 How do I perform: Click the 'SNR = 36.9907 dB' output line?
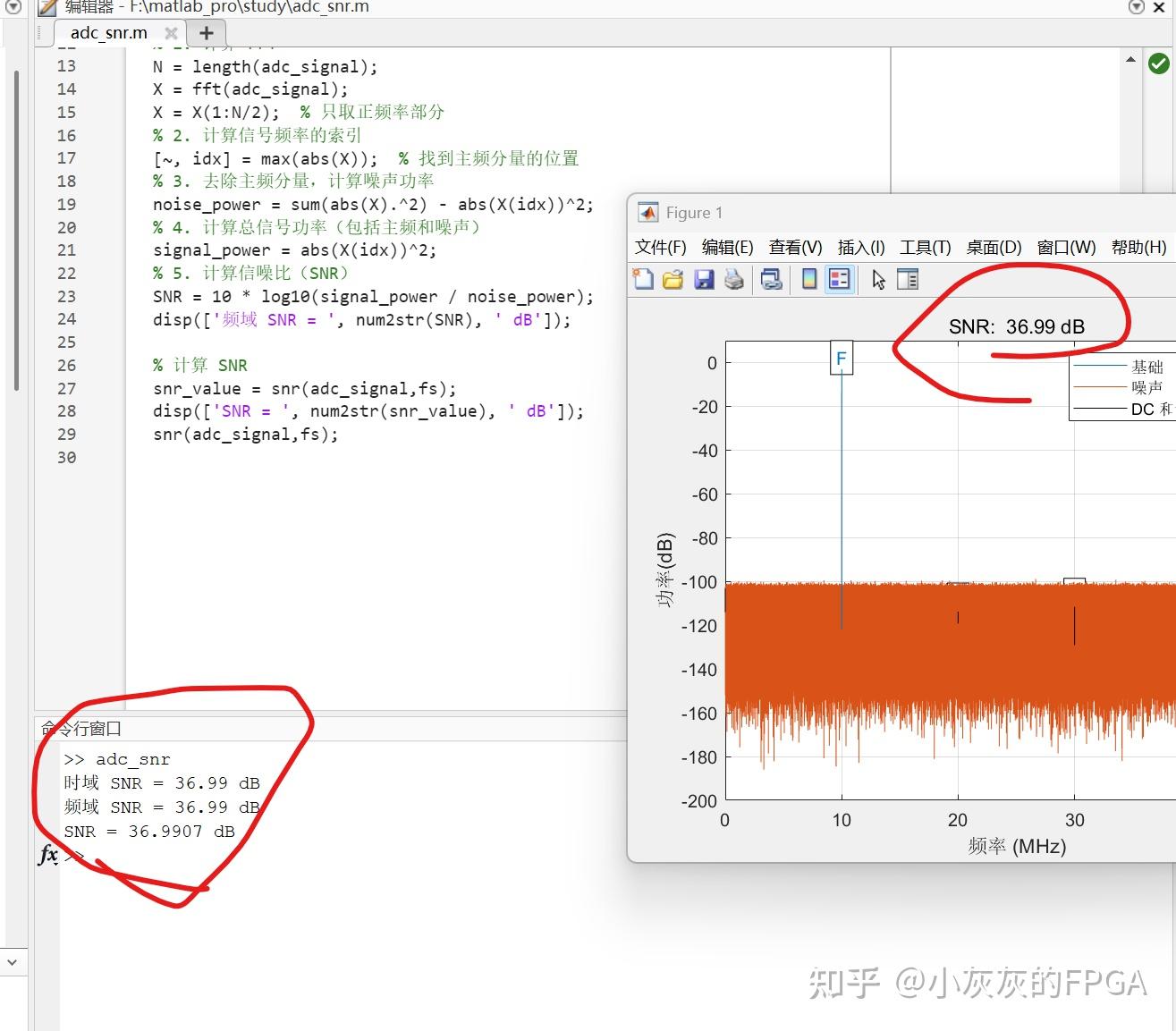click(149, 832)
